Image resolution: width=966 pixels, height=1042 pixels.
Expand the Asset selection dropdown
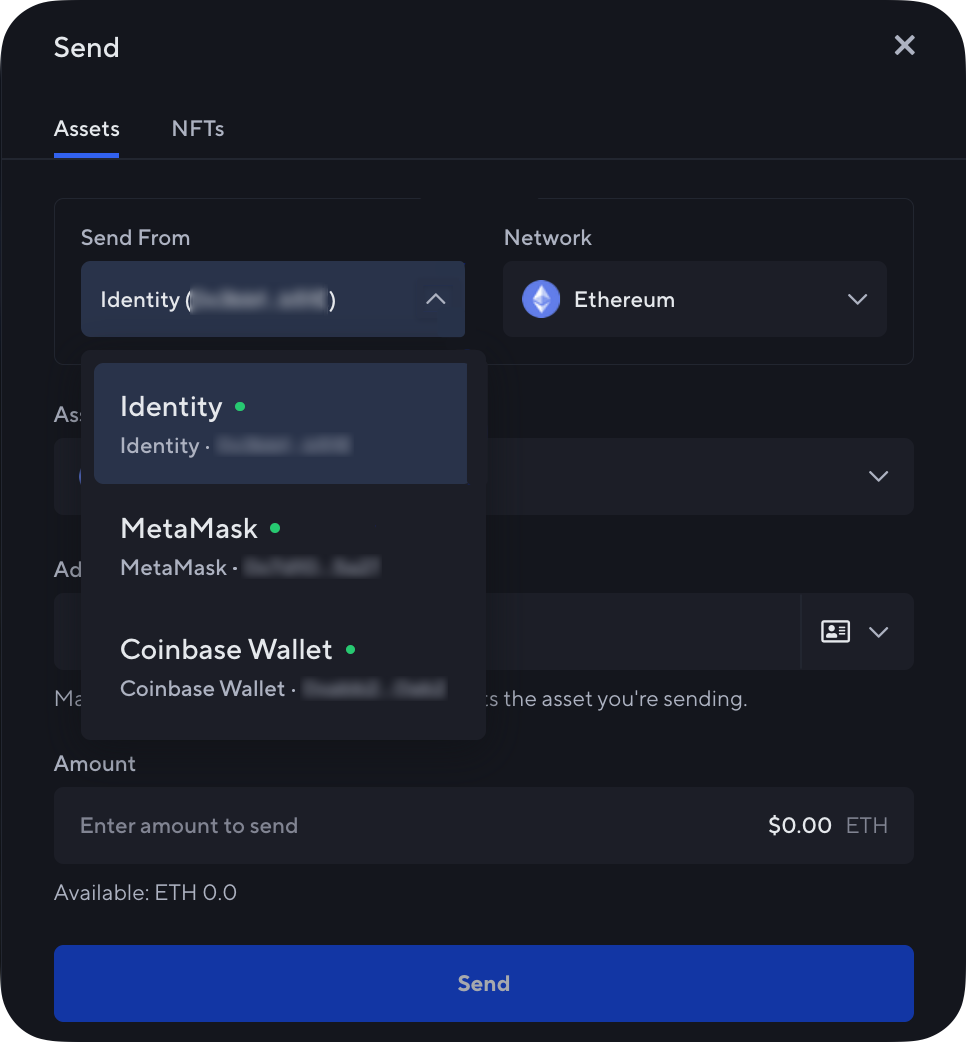878,477
